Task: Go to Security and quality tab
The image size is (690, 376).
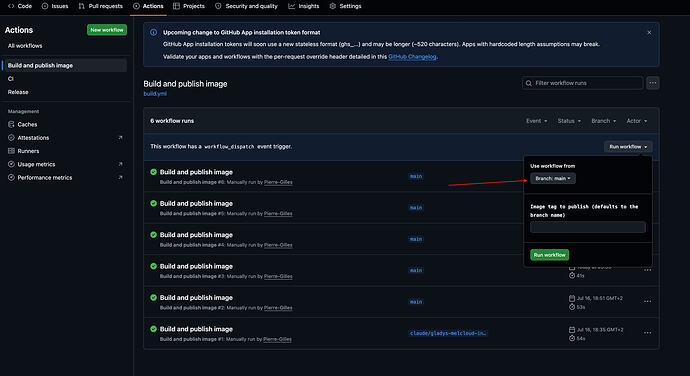Action: pos(246,6)
